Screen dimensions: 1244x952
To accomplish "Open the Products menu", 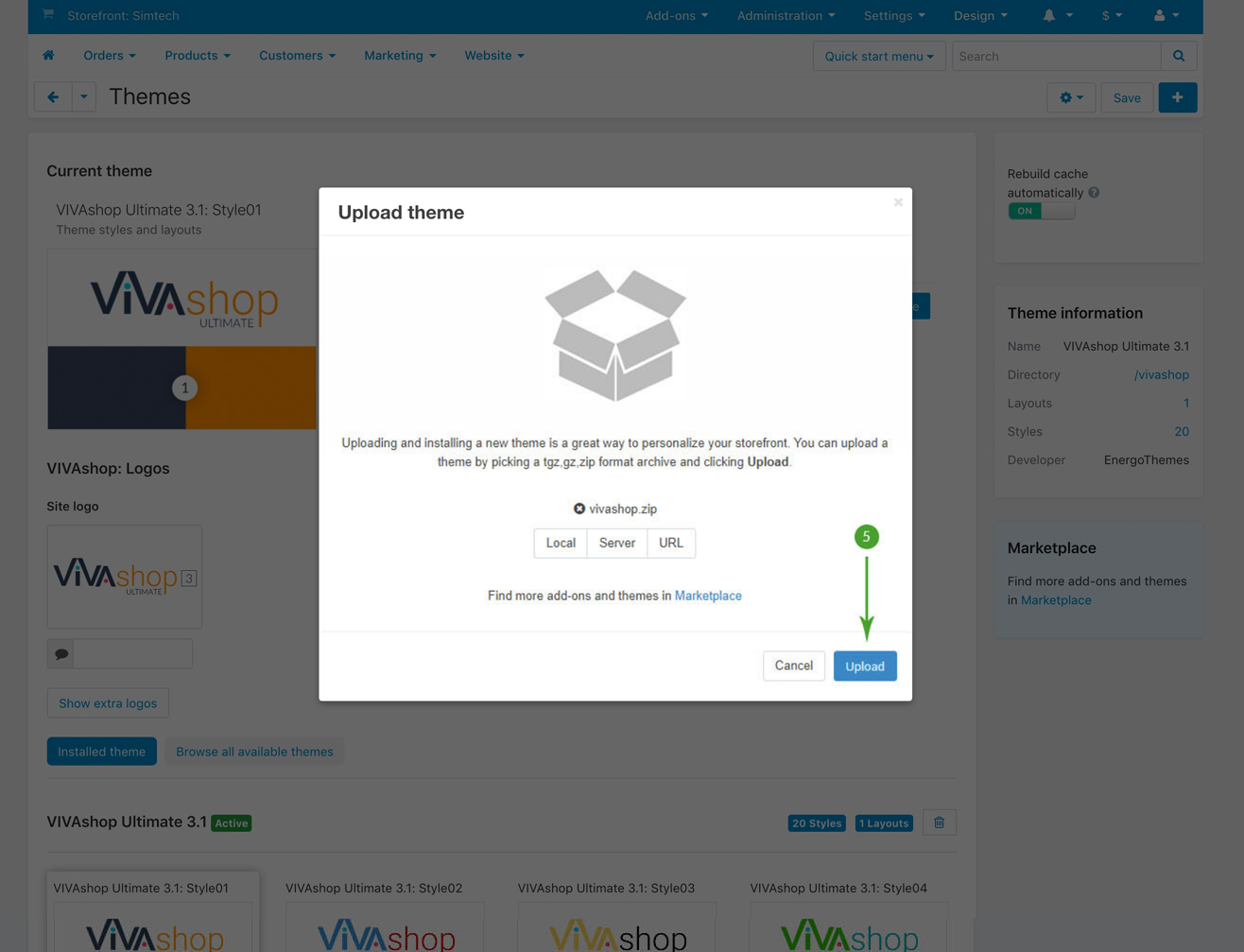I will [198, 56].
